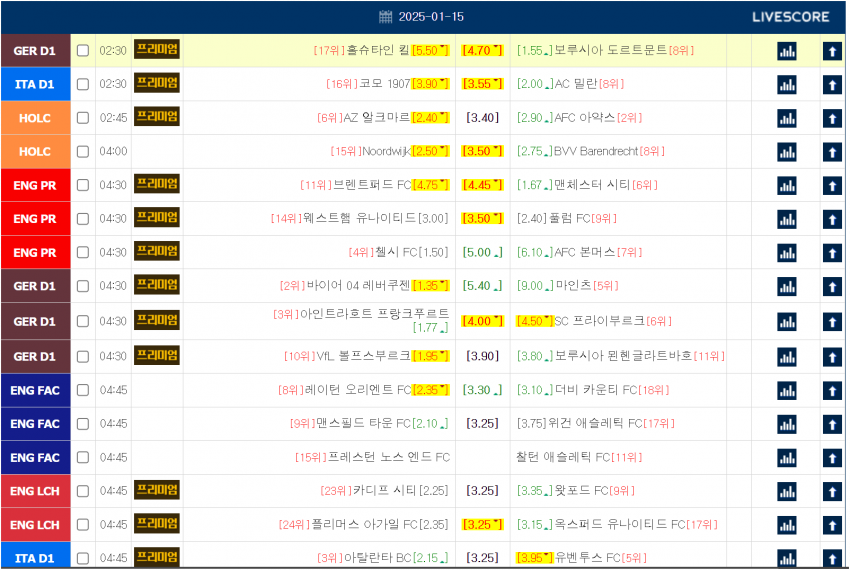Click up-arrow icon on 카디프 시티 row
The width and height of the screenshot is (850, 570).
point(832,492)
